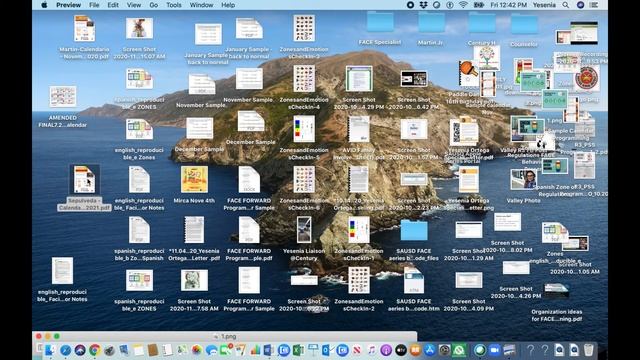
Task: Launch Microsoft Outlook from the dock
Action: click(327, 350)
